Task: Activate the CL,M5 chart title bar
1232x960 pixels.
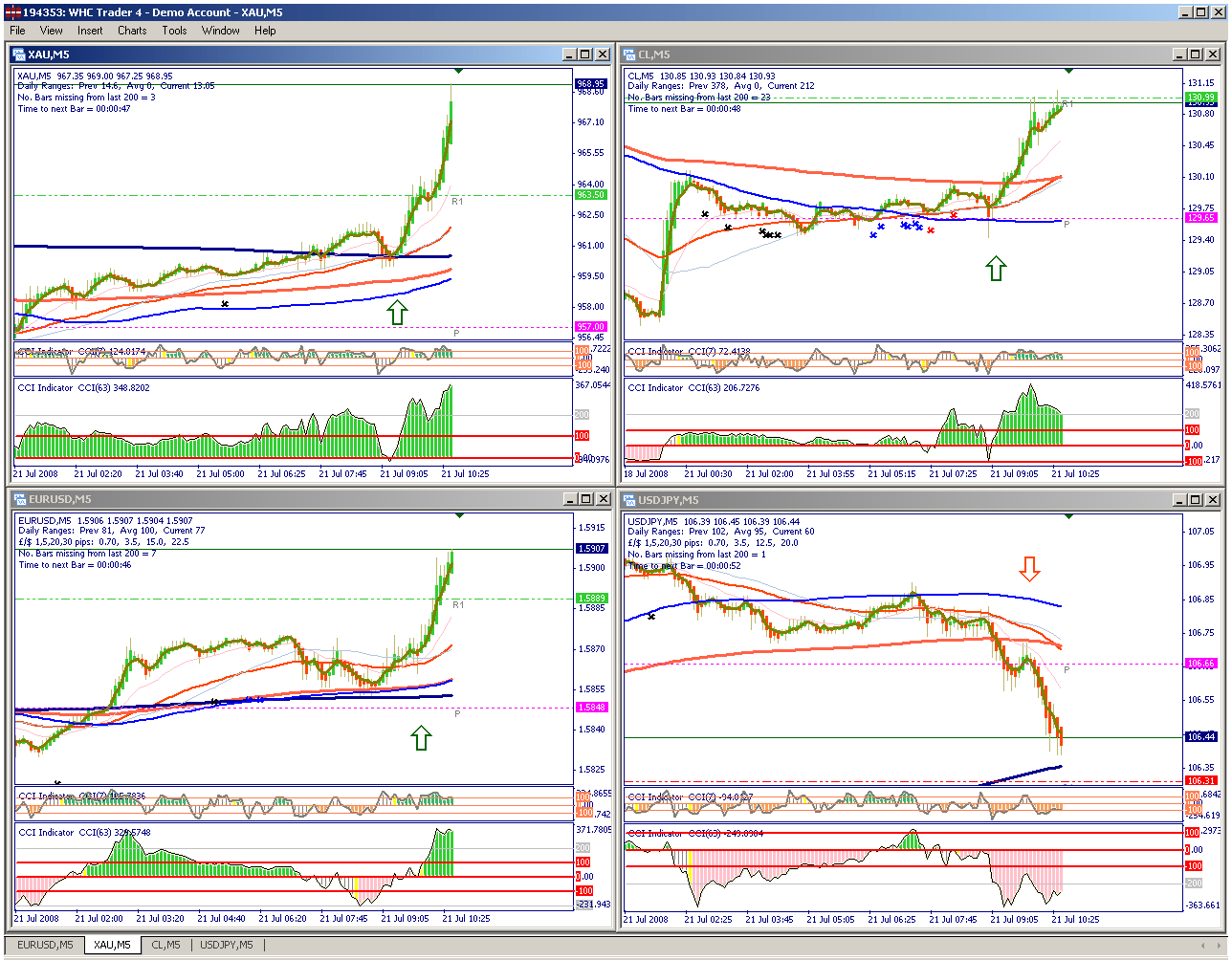Action: coord(920,55)
